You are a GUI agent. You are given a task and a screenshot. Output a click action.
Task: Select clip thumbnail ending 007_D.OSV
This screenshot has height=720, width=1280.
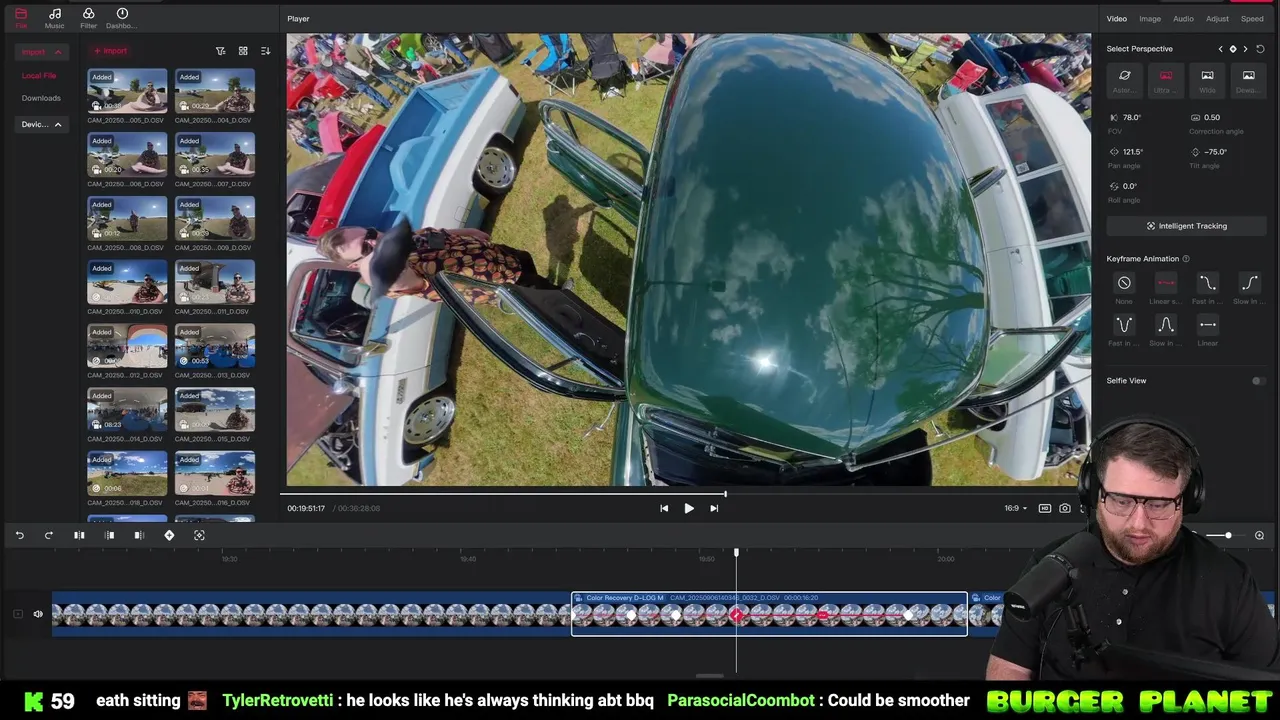click(215, 155)
